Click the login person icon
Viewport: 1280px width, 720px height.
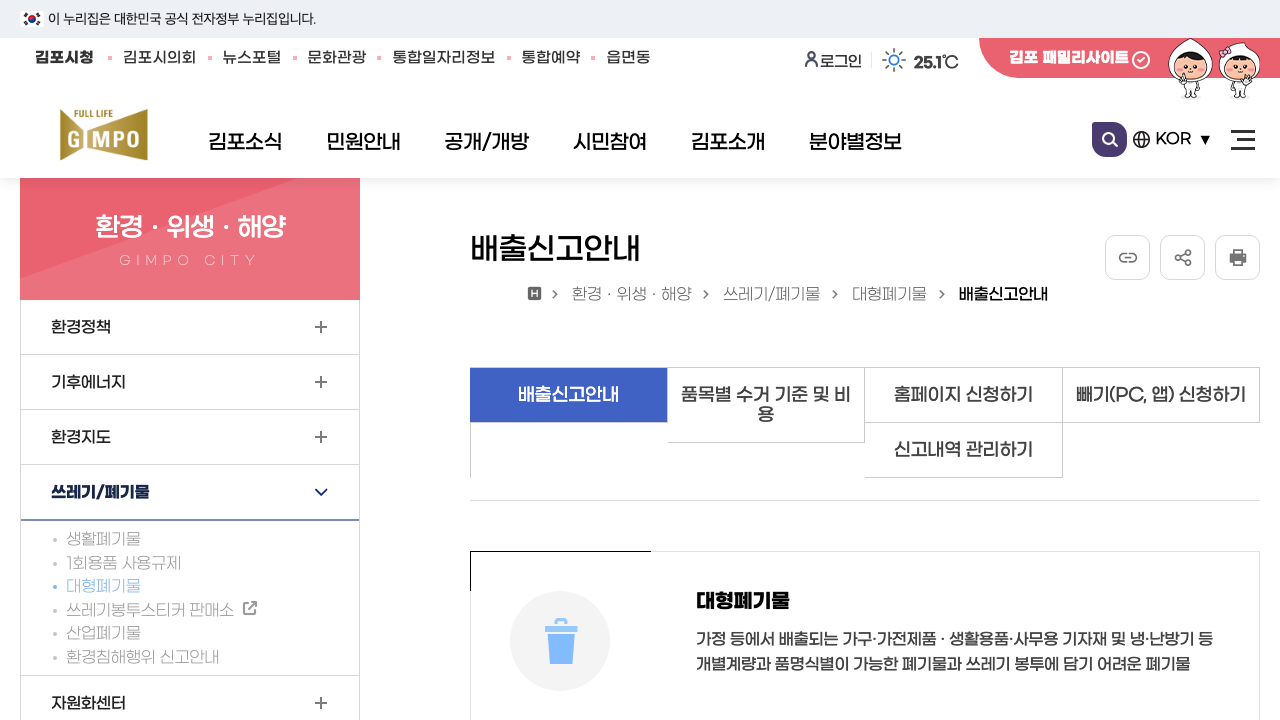click(811, 59)
